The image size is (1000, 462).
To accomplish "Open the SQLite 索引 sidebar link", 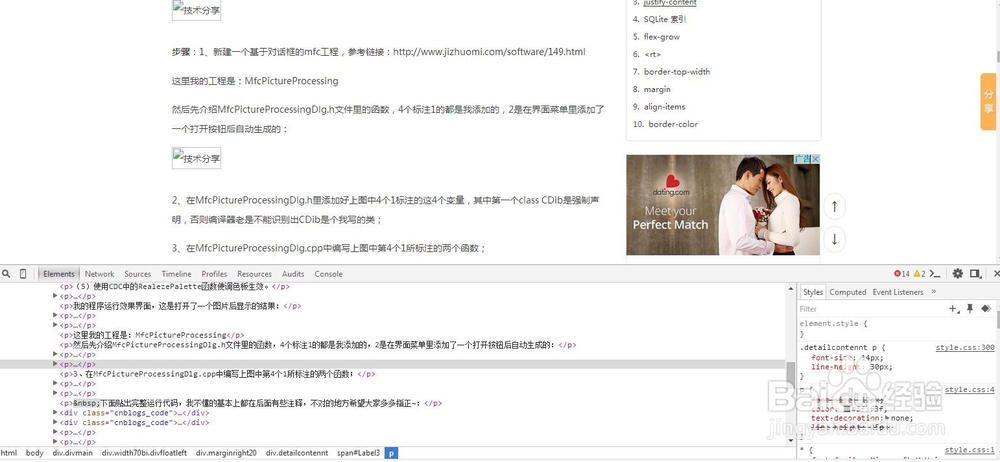I will coord(665,19).
